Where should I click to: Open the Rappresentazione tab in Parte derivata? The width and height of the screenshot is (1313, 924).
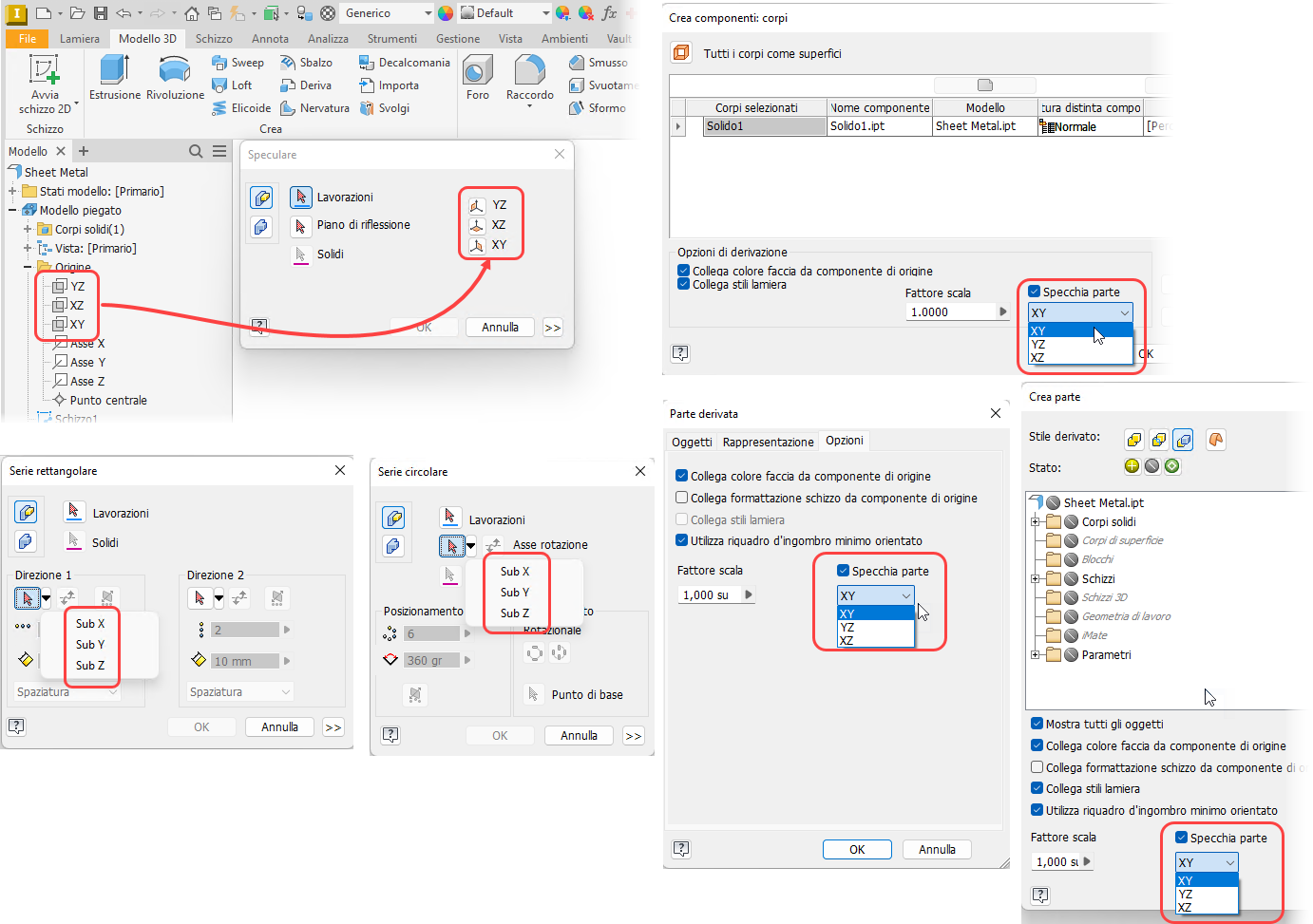(768, 442)
